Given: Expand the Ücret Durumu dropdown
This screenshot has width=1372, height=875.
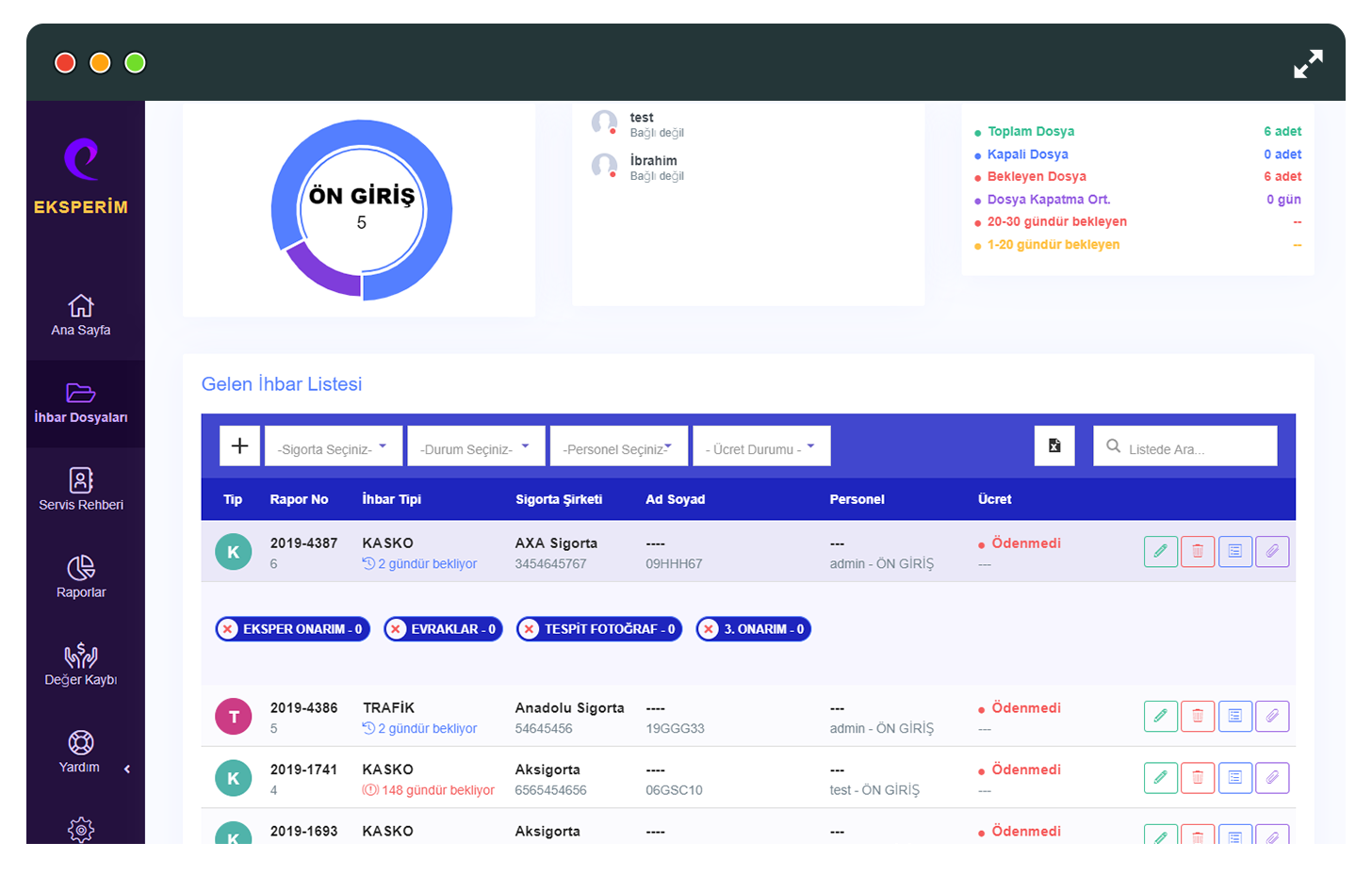Looking at the screenshot, I should (x=761, y=446).
